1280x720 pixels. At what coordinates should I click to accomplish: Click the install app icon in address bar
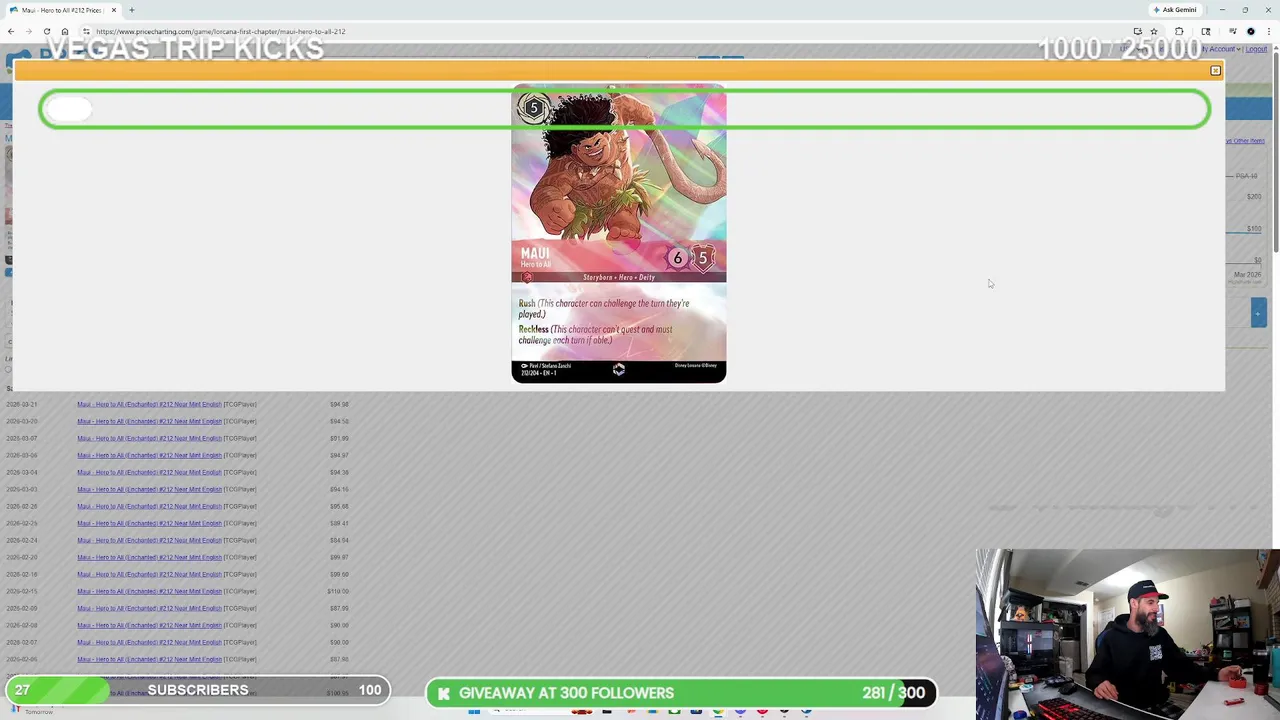1137,31
